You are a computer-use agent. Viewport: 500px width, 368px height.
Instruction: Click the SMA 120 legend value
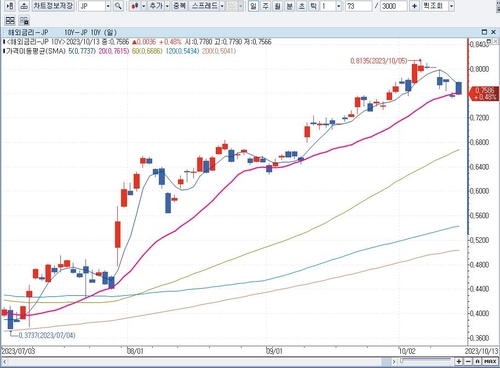[x=182, y=51]
